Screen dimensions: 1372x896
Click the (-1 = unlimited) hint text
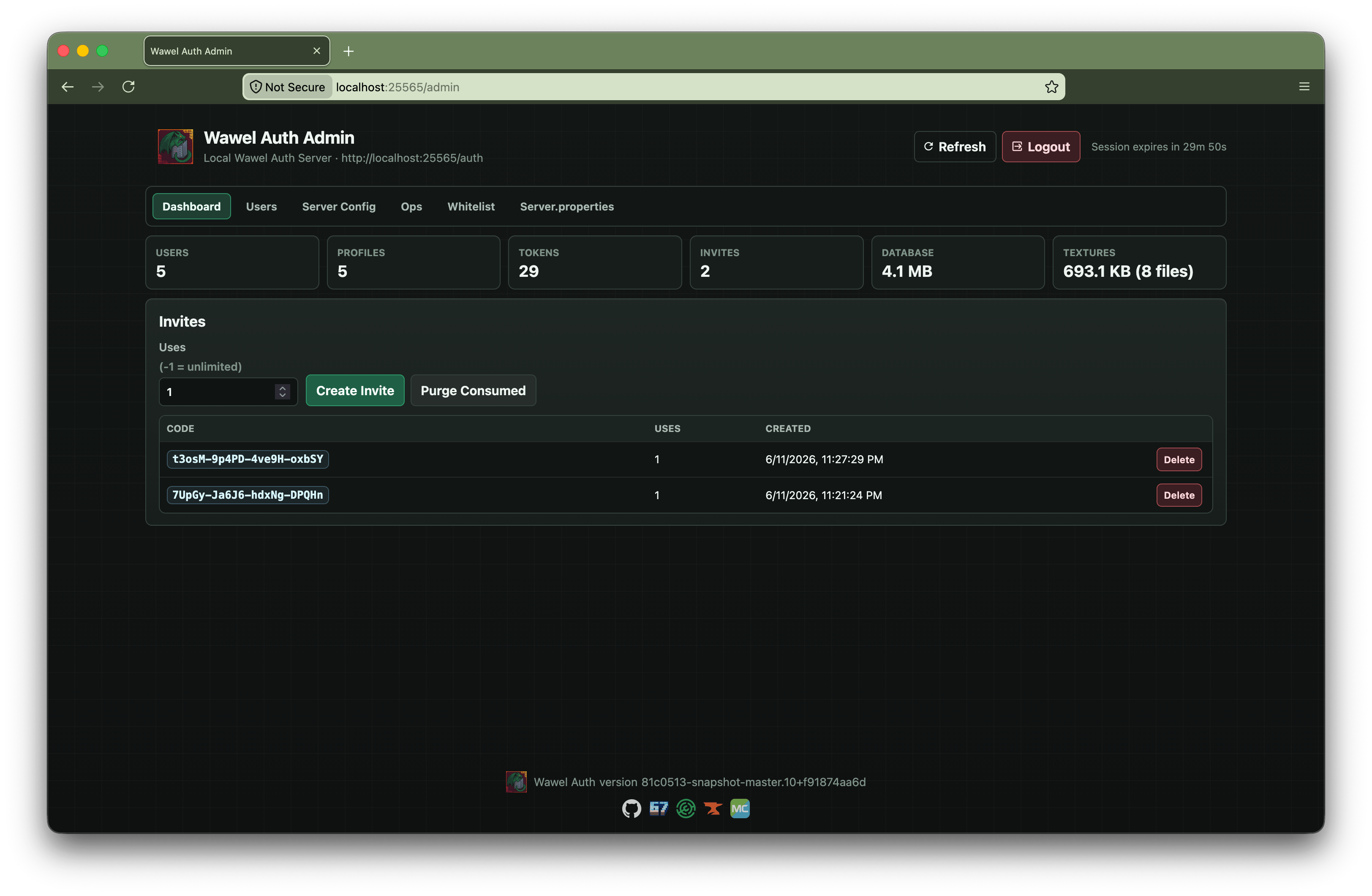(200, 366)
